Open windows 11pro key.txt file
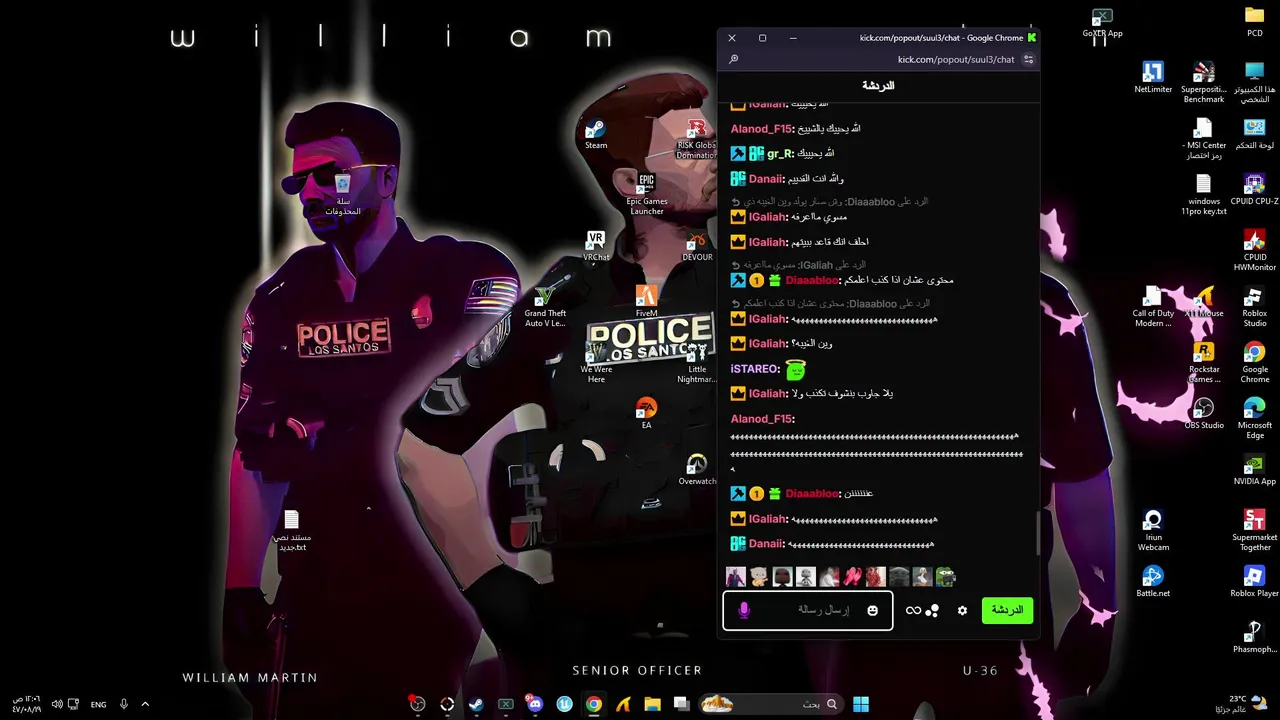The height and width of the screenshot is (720, 1280). tap(1204, 195)
